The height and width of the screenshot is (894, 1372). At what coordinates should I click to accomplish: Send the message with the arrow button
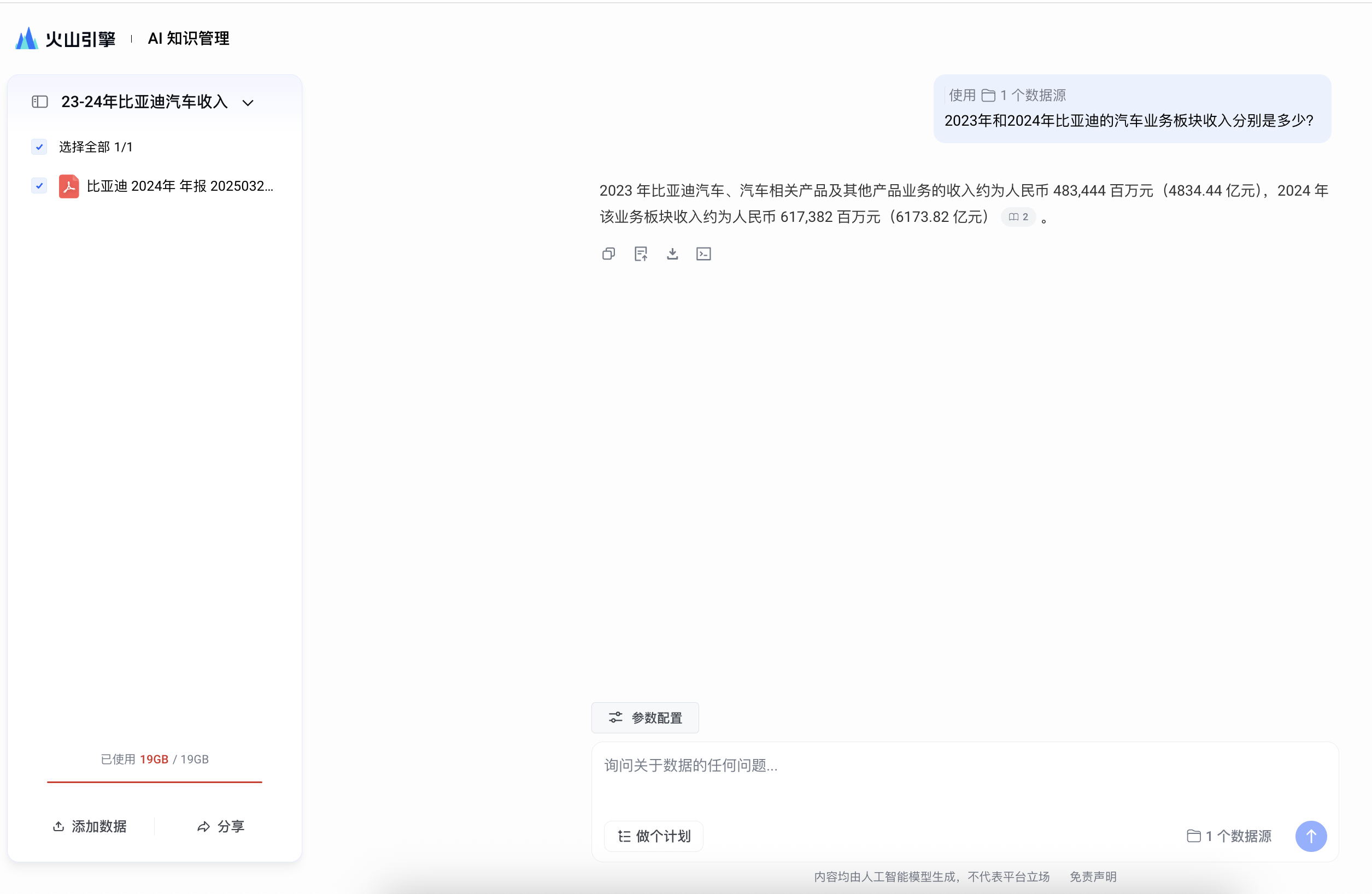[1311, 836]
